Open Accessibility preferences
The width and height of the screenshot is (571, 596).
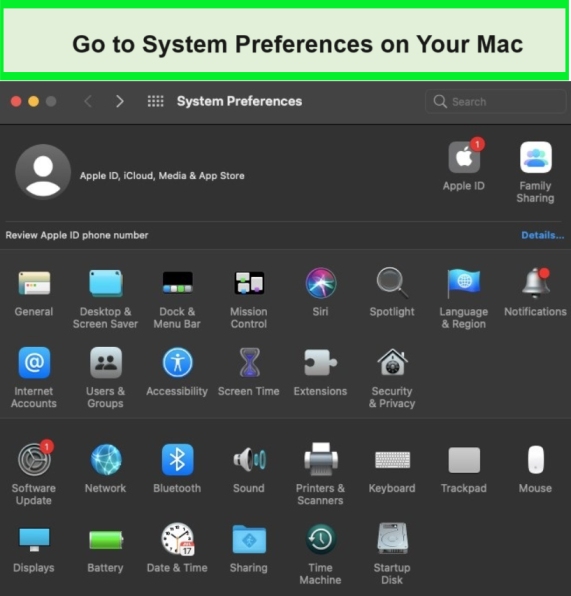178,363
